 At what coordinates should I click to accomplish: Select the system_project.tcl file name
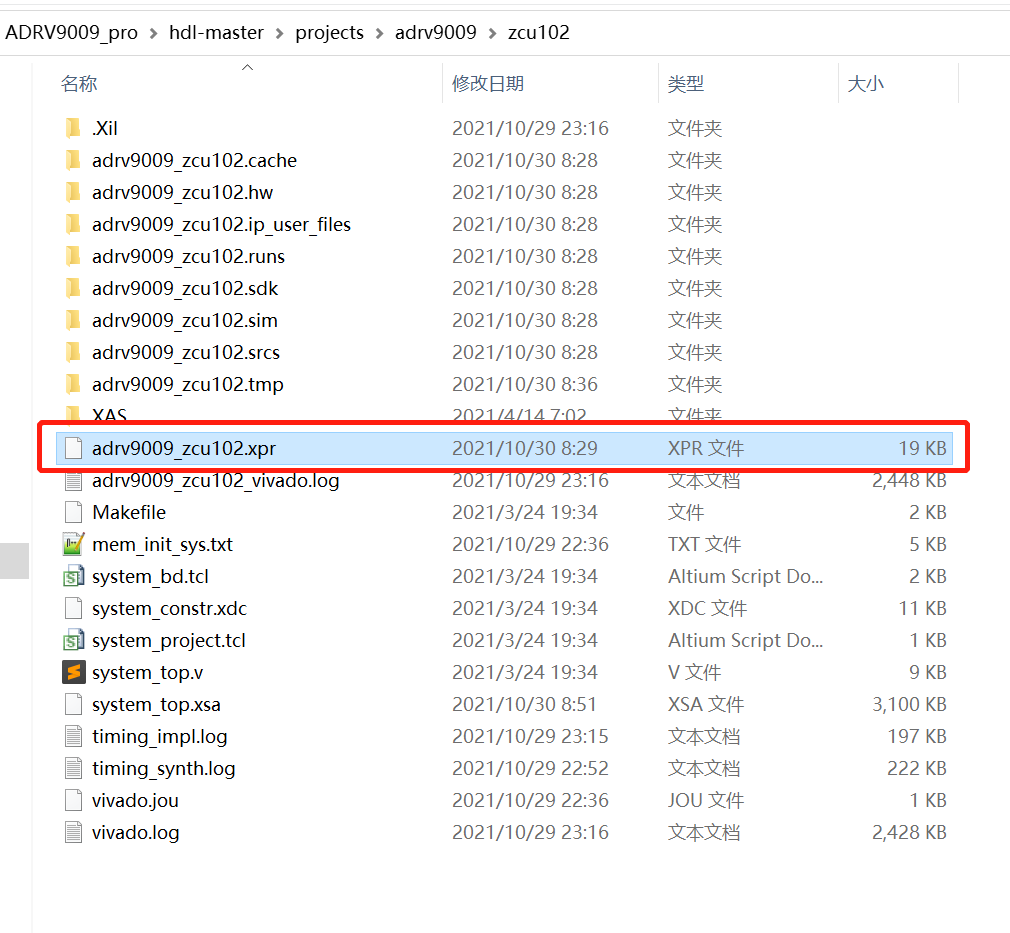pos(169,640)
